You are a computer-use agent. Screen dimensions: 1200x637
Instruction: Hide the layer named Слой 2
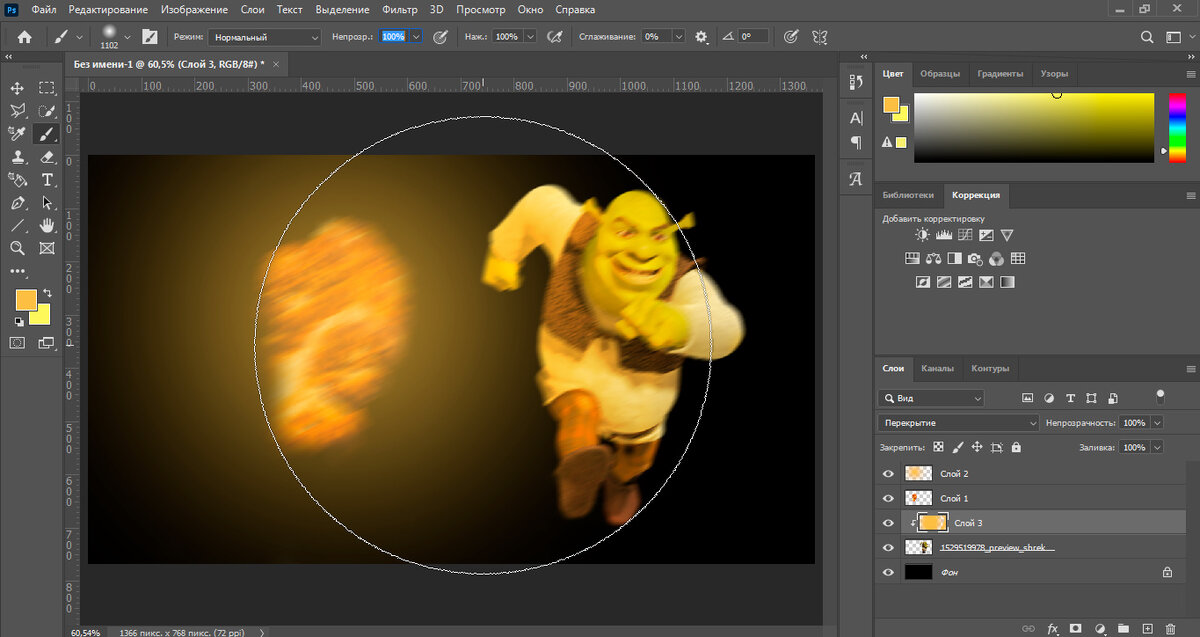(x=888, y=474)
